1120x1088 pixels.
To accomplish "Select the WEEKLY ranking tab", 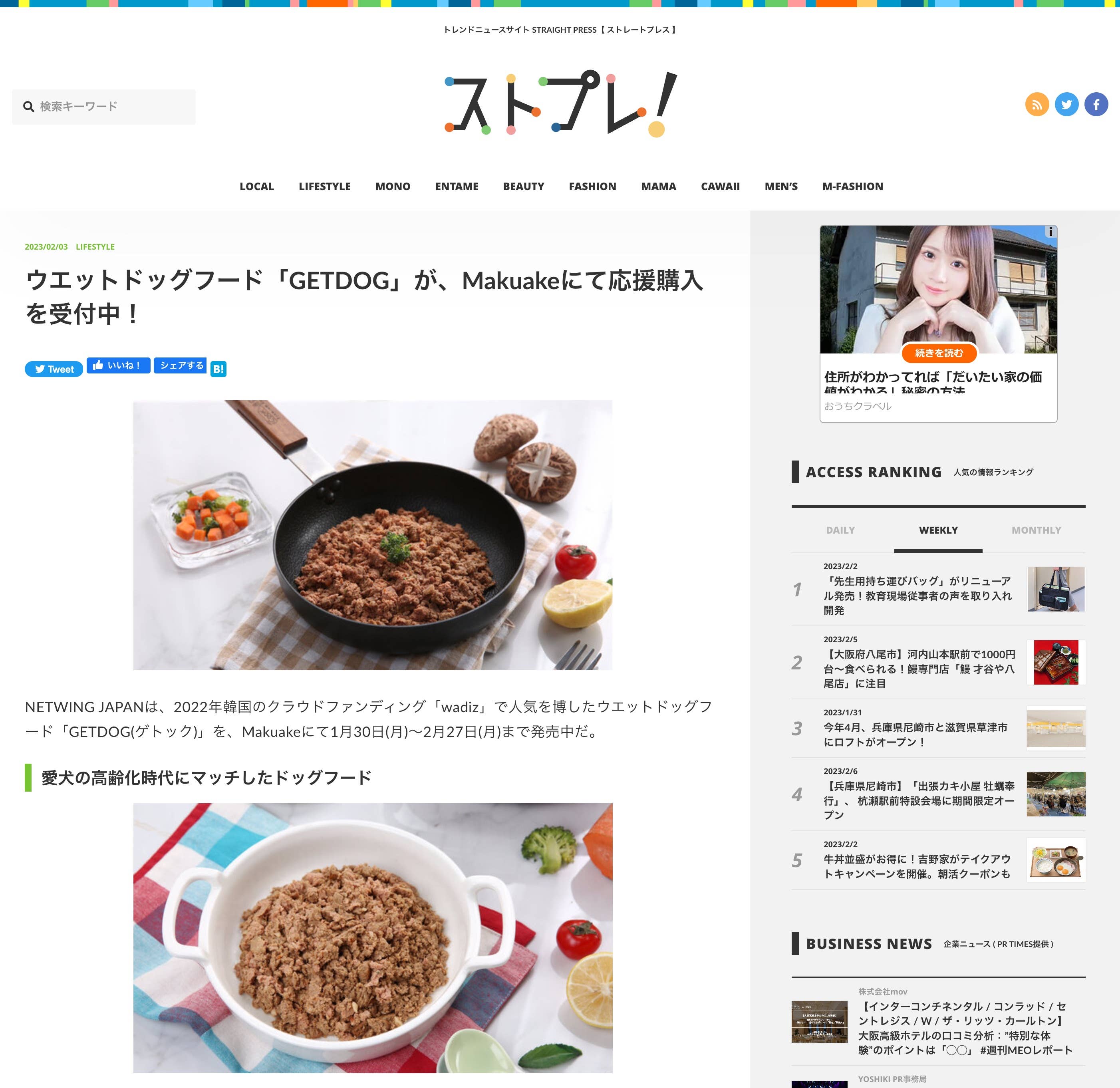I will 938,530.
